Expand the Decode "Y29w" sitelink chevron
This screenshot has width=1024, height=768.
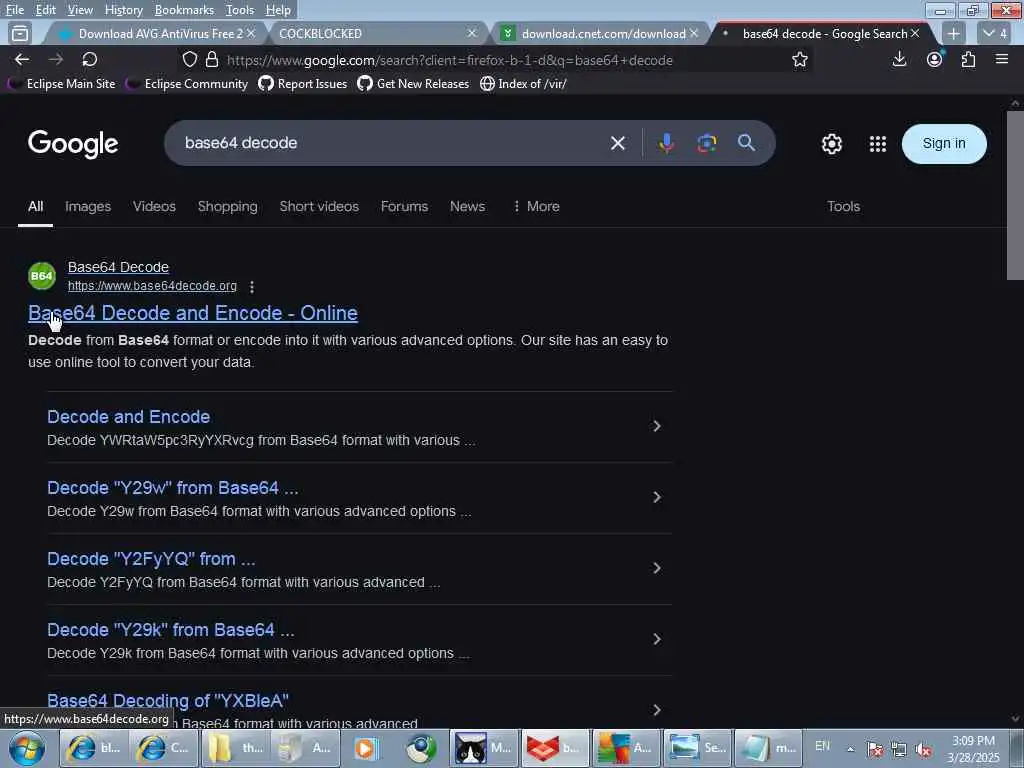657,498
